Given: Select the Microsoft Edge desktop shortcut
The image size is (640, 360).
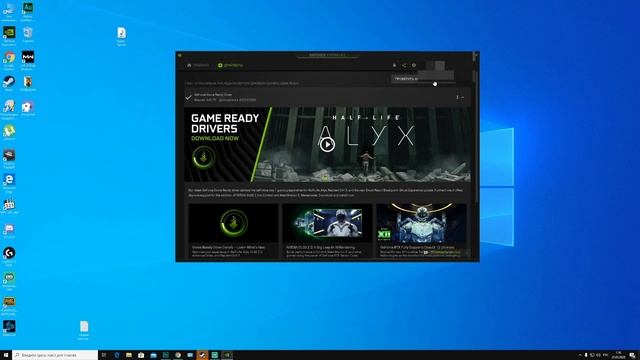Looking at the screenshot, I should point(9,183).
